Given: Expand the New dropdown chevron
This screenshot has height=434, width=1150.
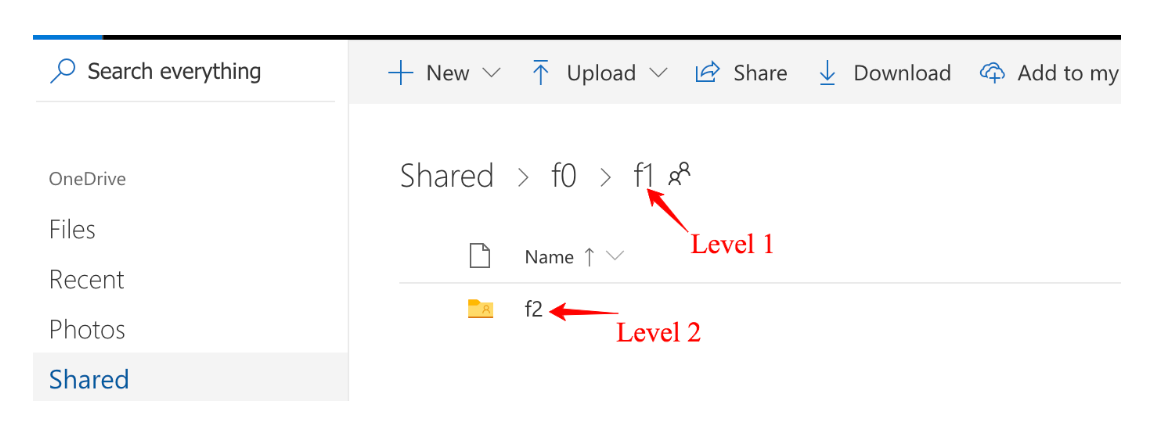Looking at the screenshot, I should [491, 73].
